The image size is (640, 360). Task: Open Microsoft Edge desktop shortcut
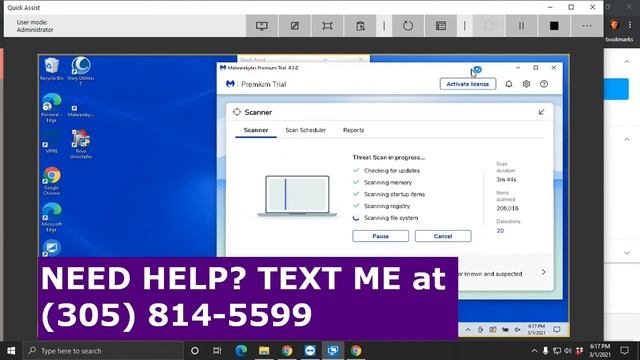click(x=52, y=217)
